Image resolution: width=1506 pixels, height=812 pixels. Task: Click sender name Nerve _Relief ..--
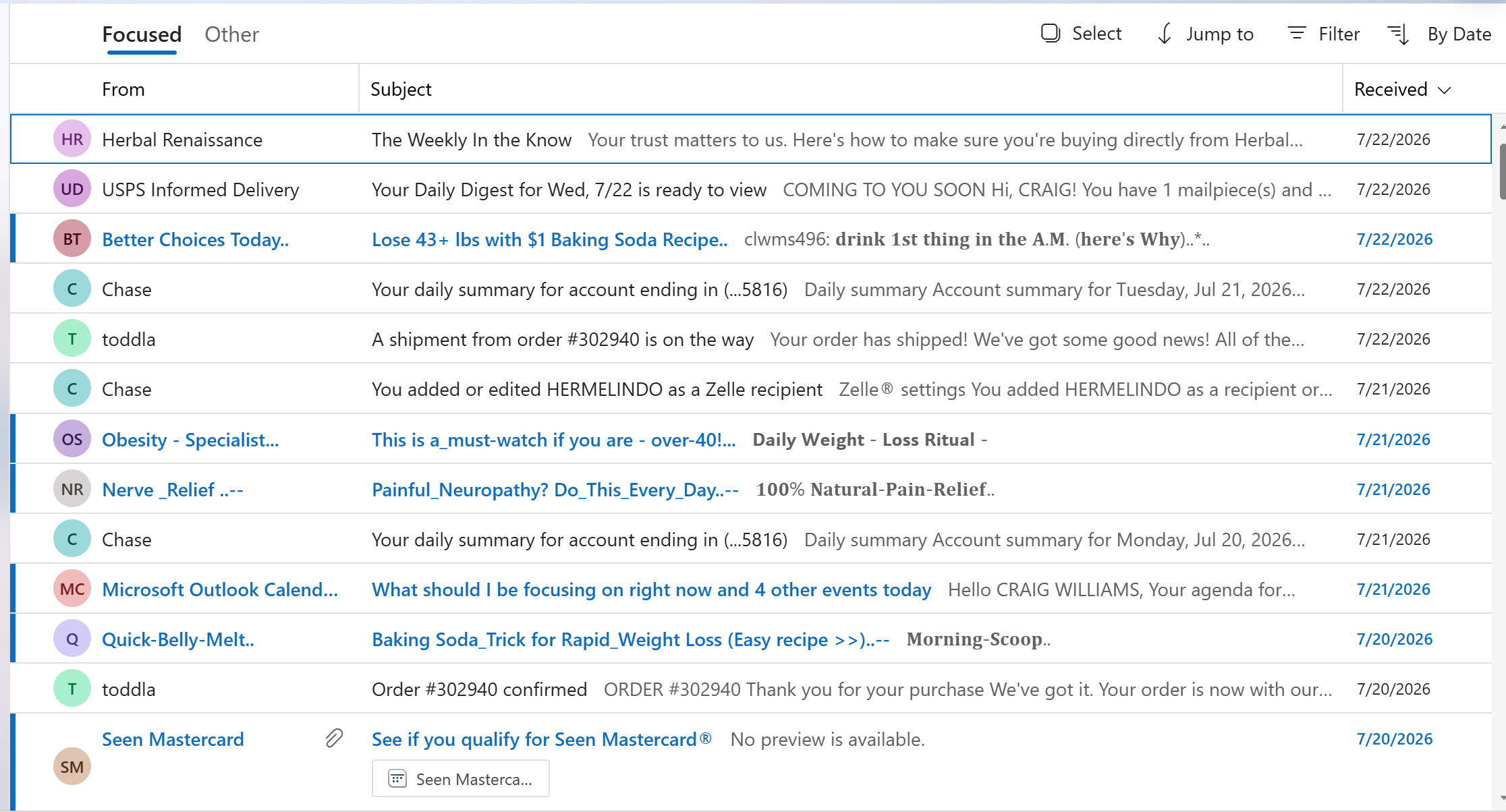point(173,490)
